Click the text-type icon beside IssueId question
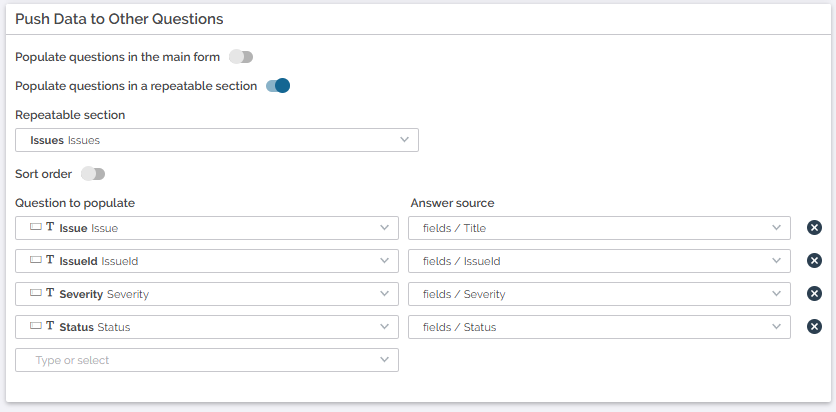This screenshot has width=836, height=412. (50, 261)
